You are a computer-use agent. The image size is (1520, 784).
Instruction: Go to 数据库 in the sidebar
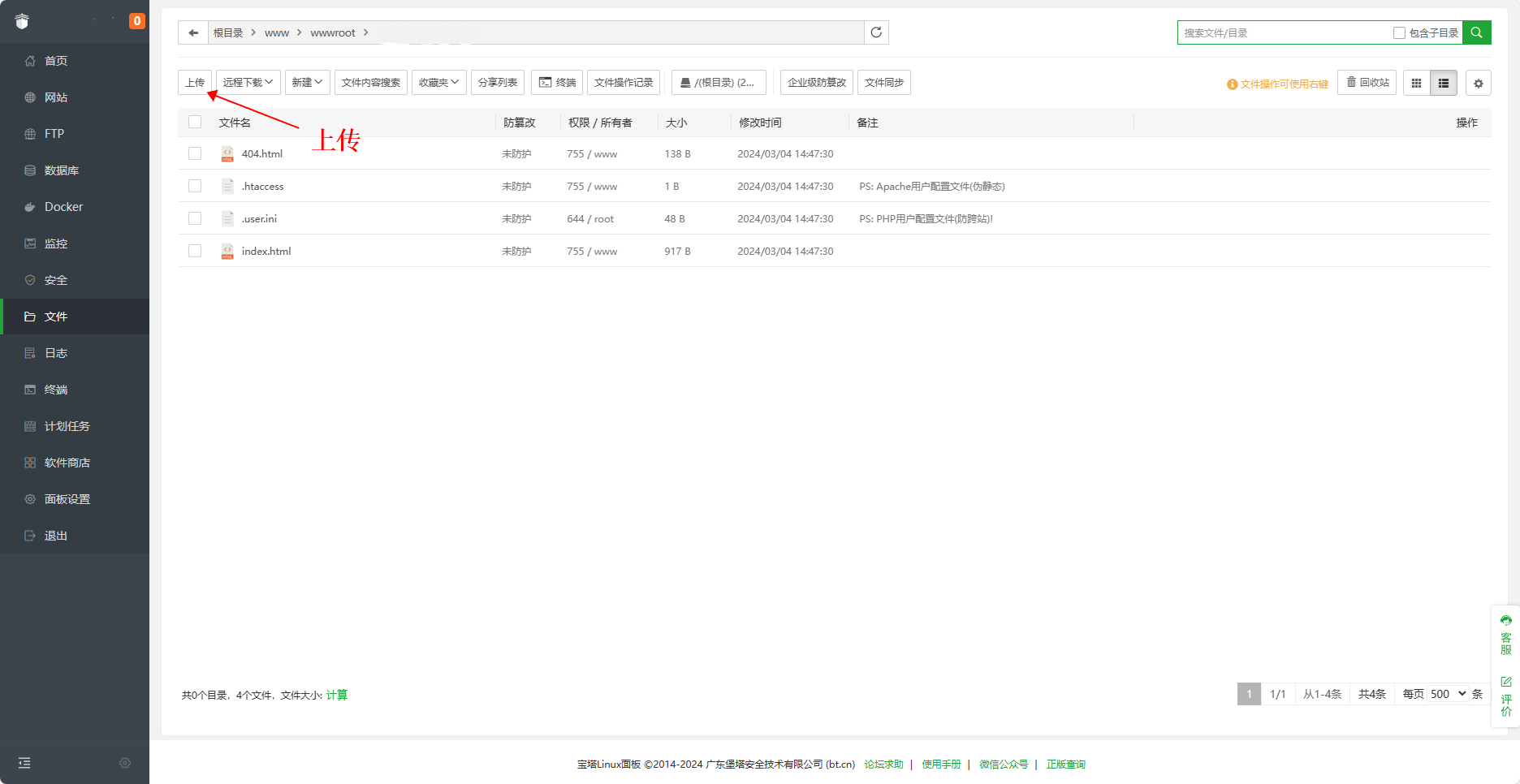[x=62, y=170]
